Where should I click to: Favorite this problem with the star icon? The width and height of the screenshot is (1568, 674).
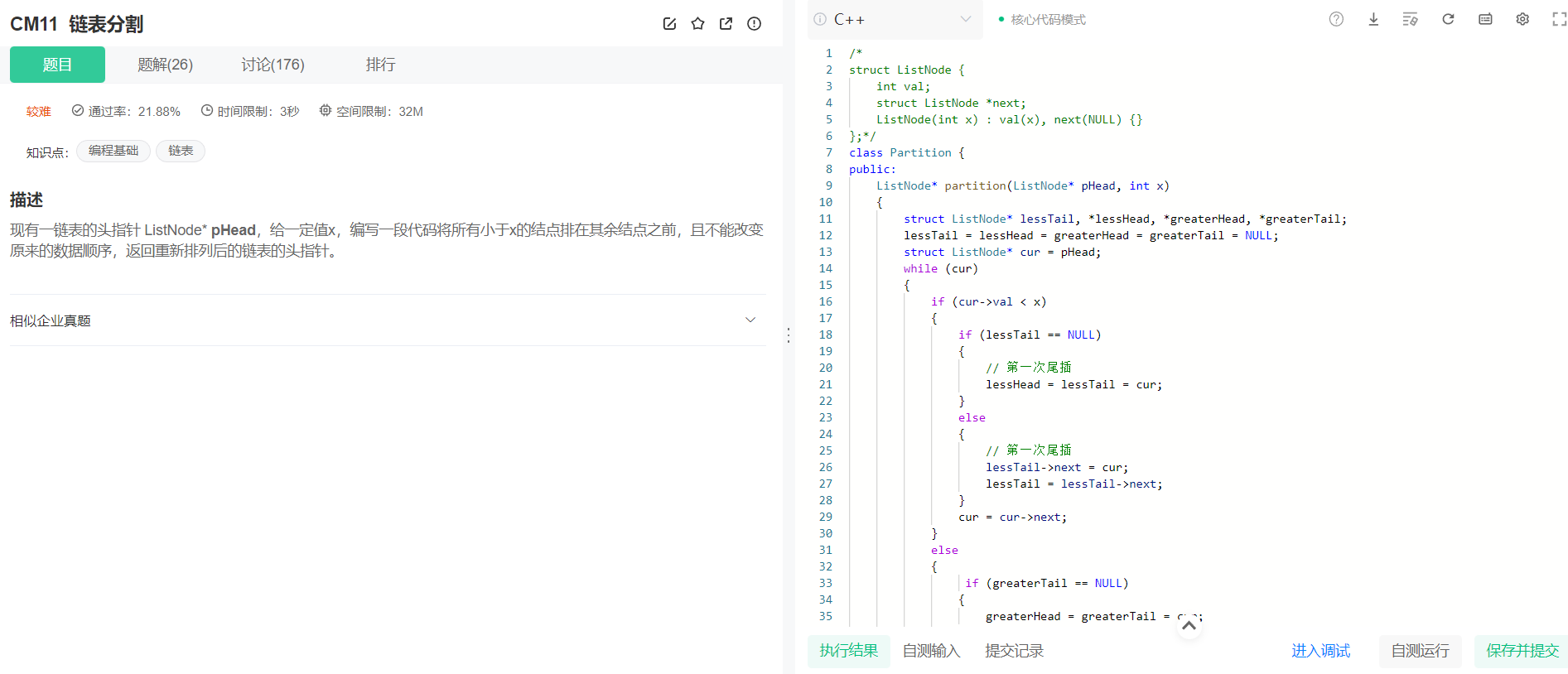tap(697, 24)
